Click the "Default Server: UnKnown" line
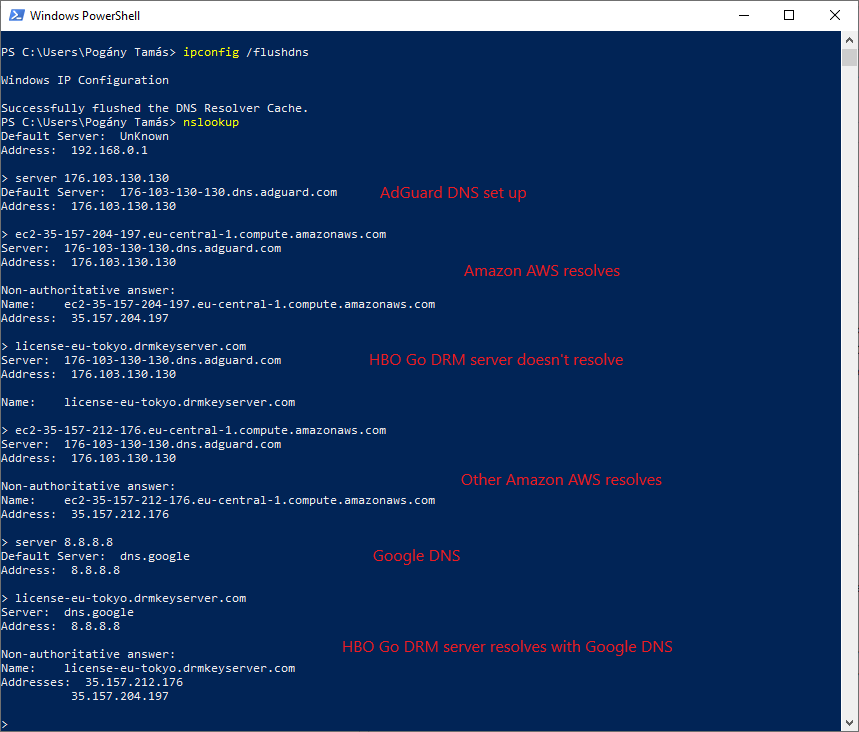The width and height of the screenshot is (859, 732). pyautogui.click(x=85, y=136)
